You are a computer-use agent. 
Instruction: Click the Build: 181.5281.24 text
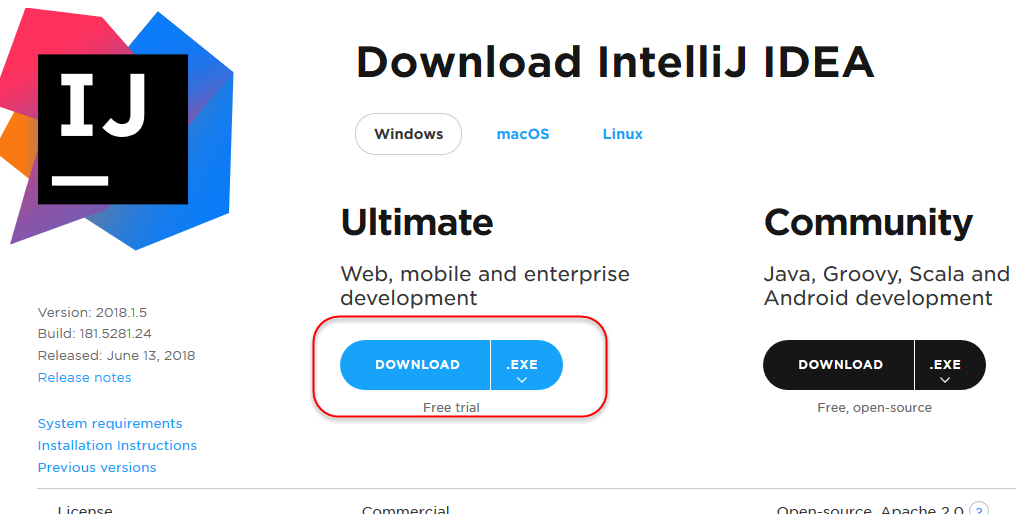click(95, 334)
